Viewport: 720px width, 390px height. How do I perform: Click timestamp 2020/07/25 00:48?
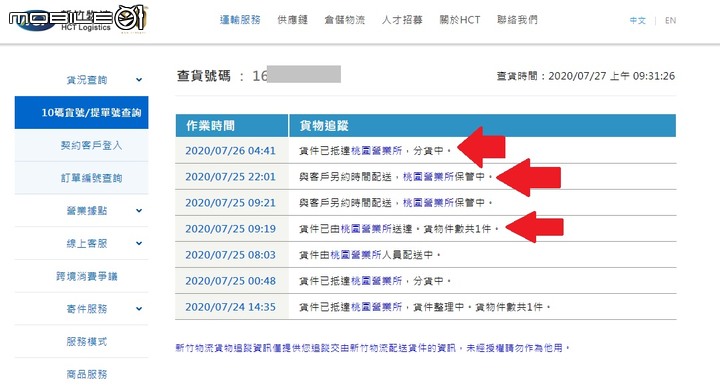231,281
